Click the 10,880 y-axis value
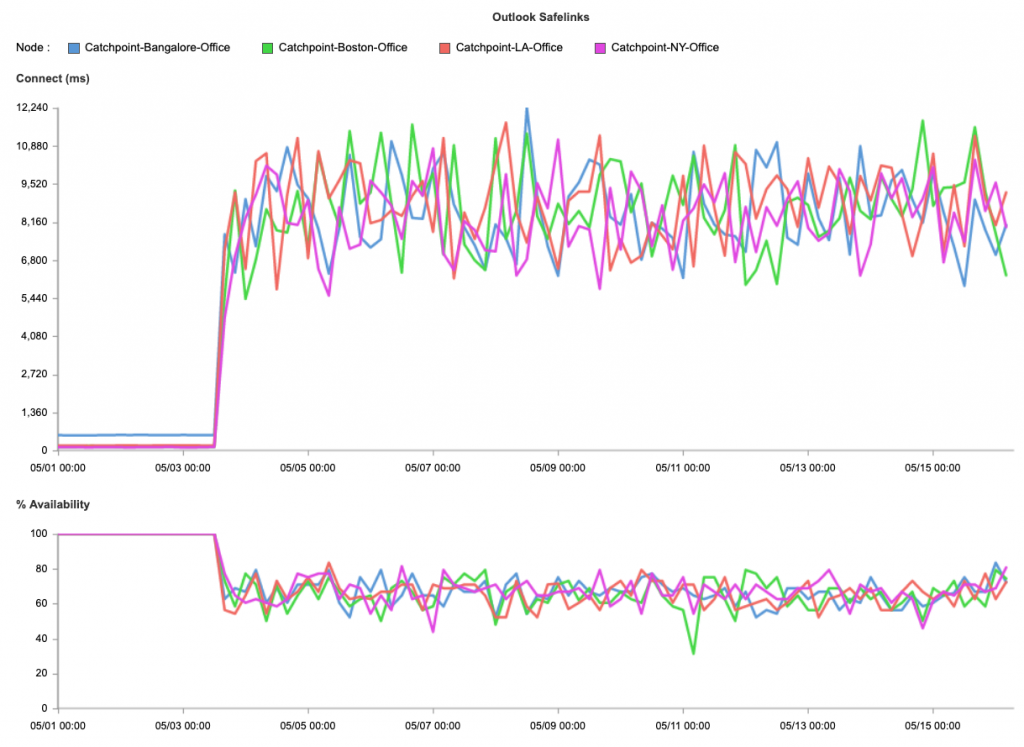Viewport: 1024px width, 747px height. pos(32,146)
